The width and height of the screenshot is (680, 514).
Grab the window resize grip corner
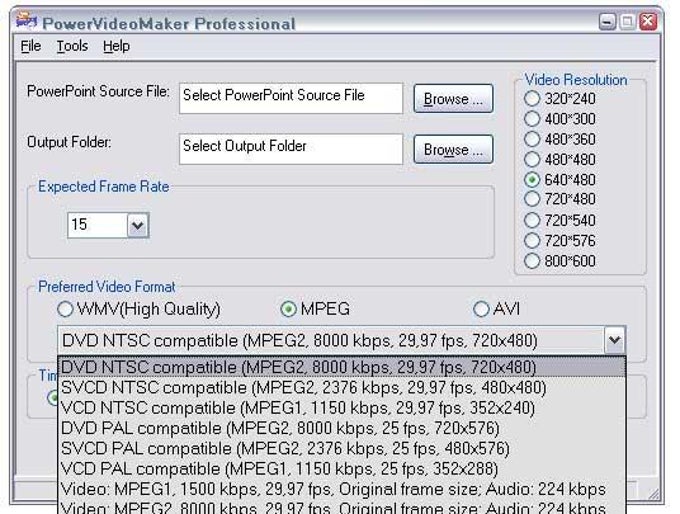tap(654, 494)
